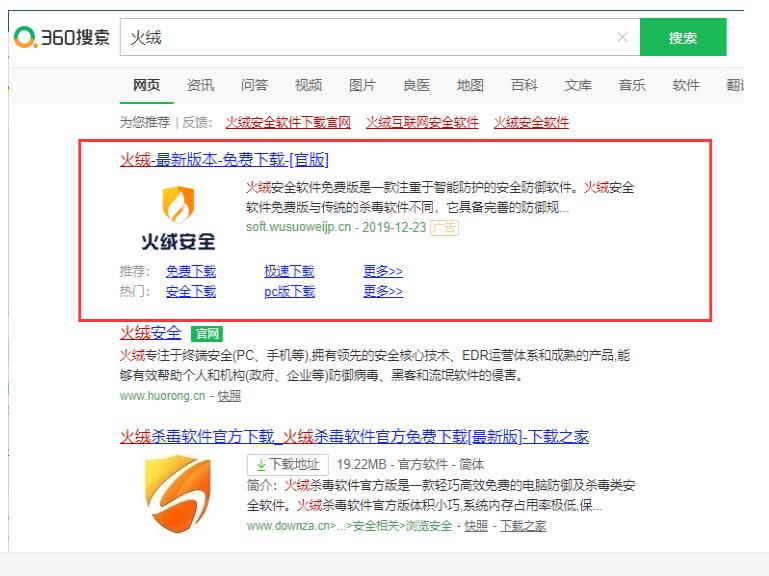The width and height of the screenshot is (769, 576).
Task: Open 快照 for www.huorong.cn
Action: click(x=229, y=396)
